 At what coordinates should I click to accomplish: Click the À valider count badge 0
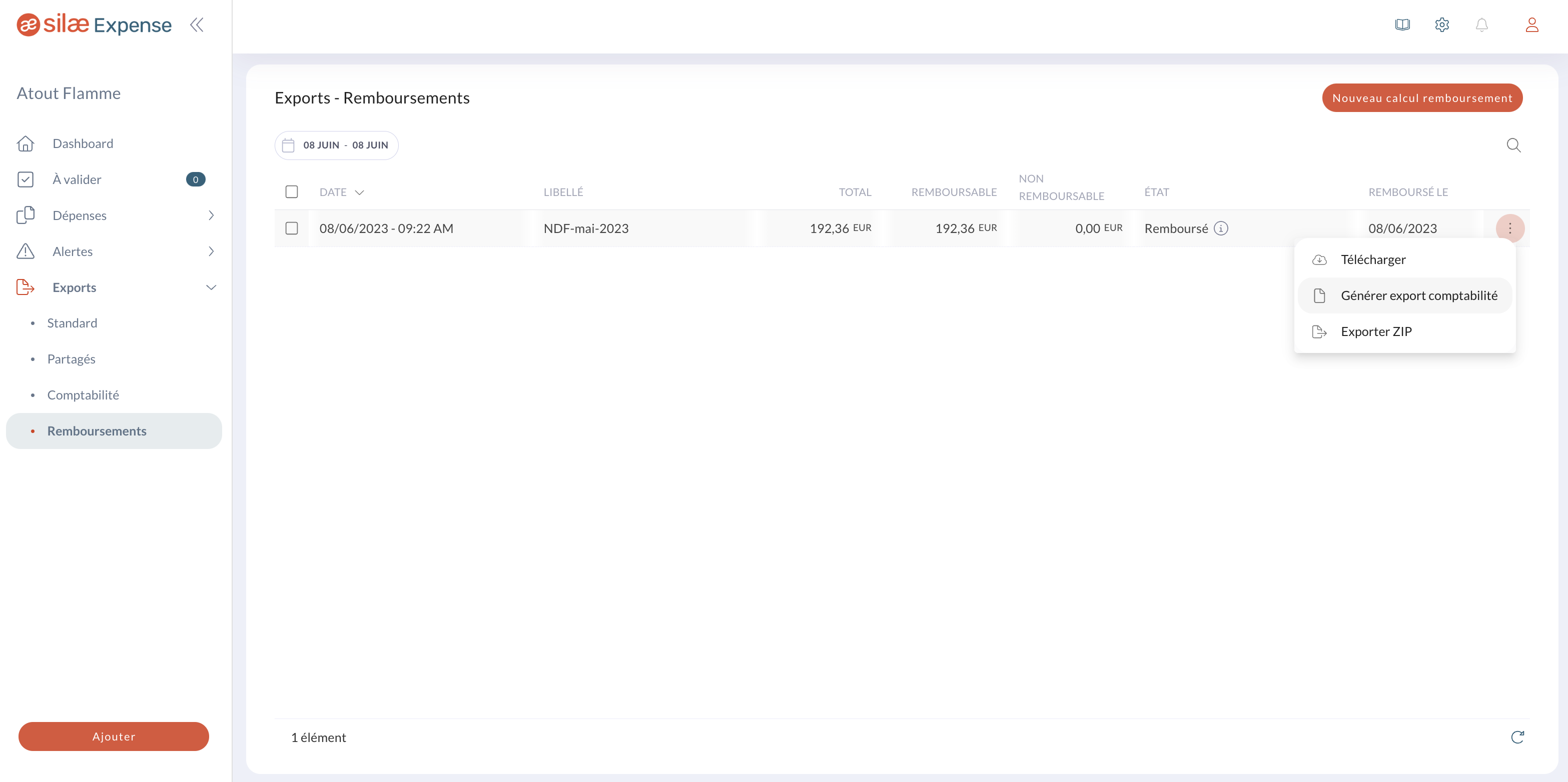[196, 179]
